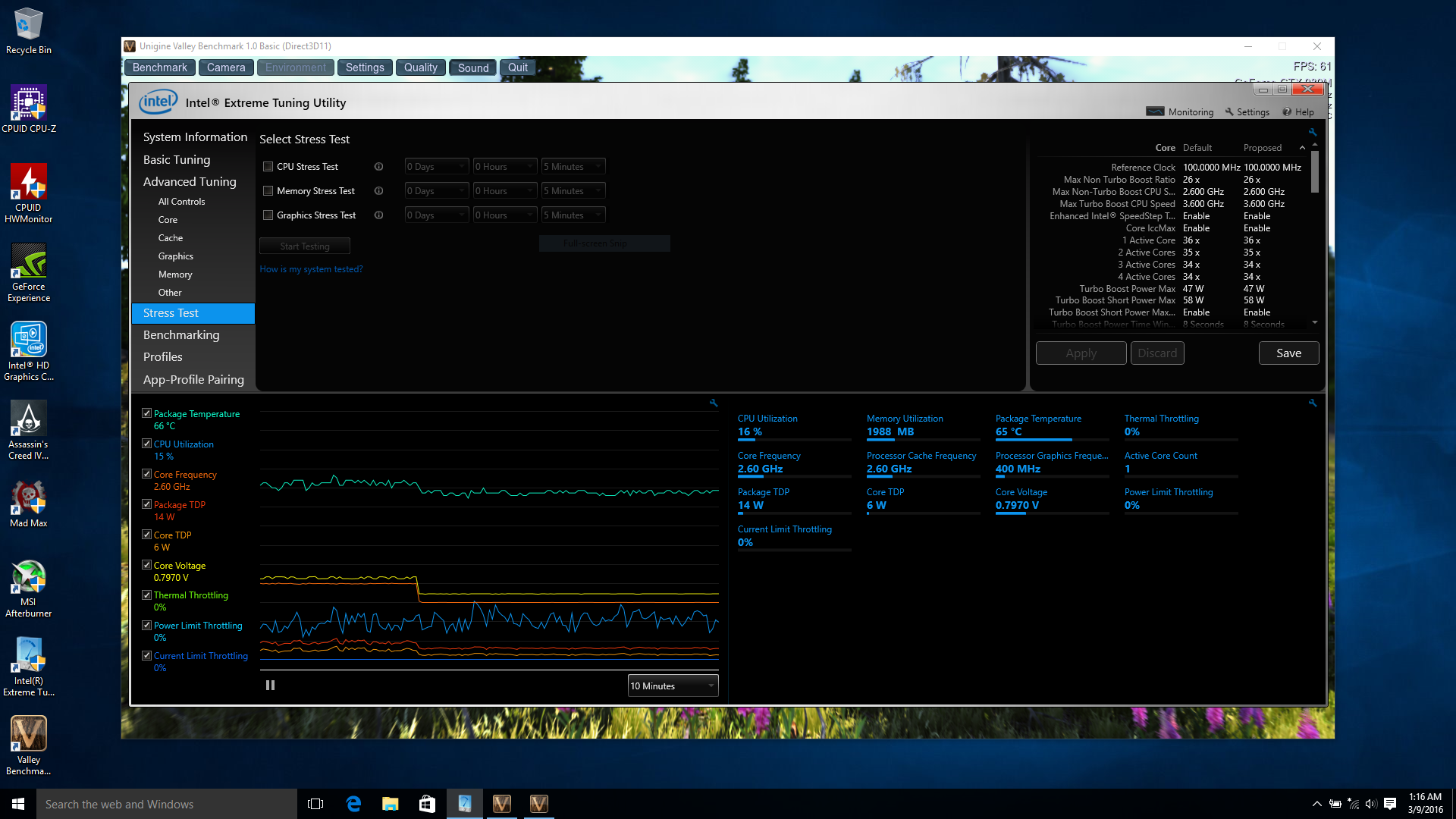
Task: Click the Save button
Action: tap(1288, 353)
